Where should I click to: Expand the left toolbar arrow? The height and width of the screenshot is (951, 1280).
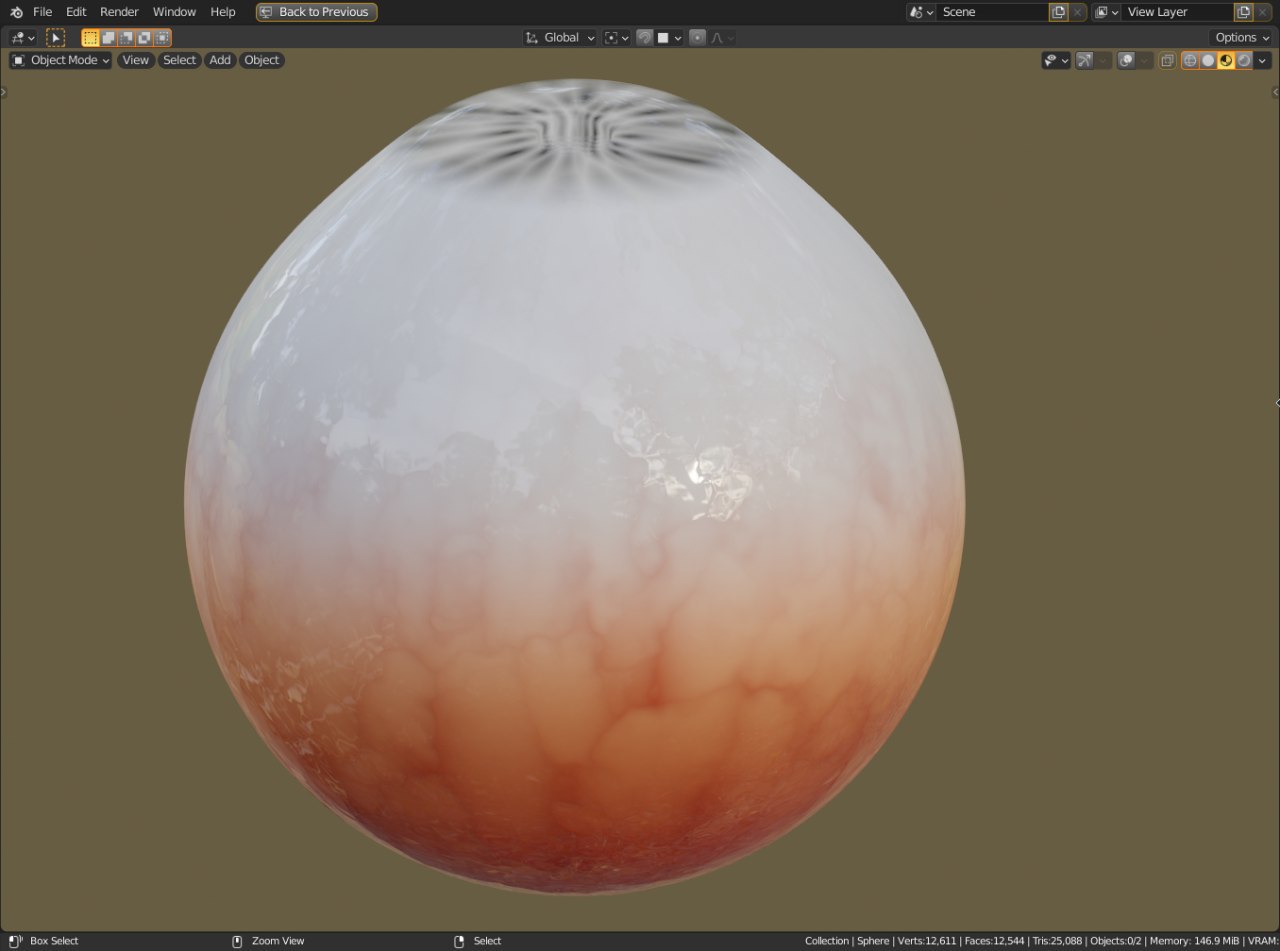pyautogui.click(x=3, y=92)
